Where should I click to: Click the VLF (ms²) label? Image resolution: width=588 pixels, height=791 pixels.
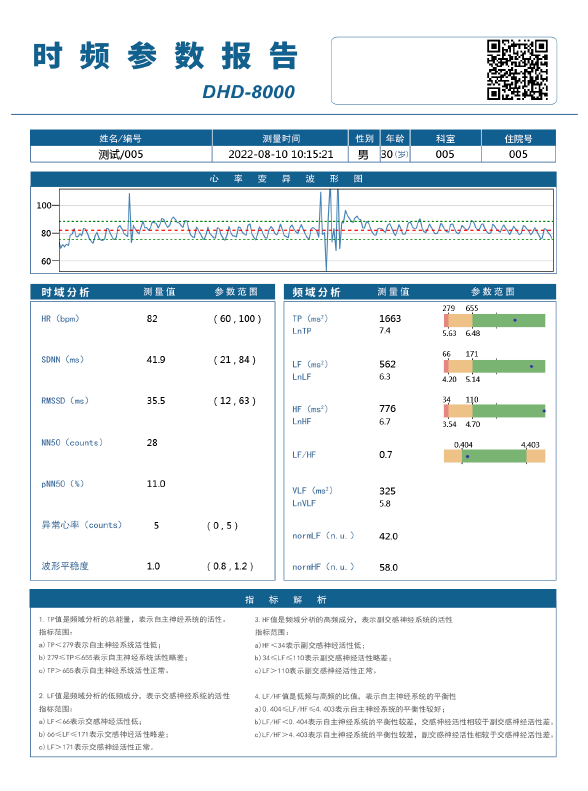[312, 490]
